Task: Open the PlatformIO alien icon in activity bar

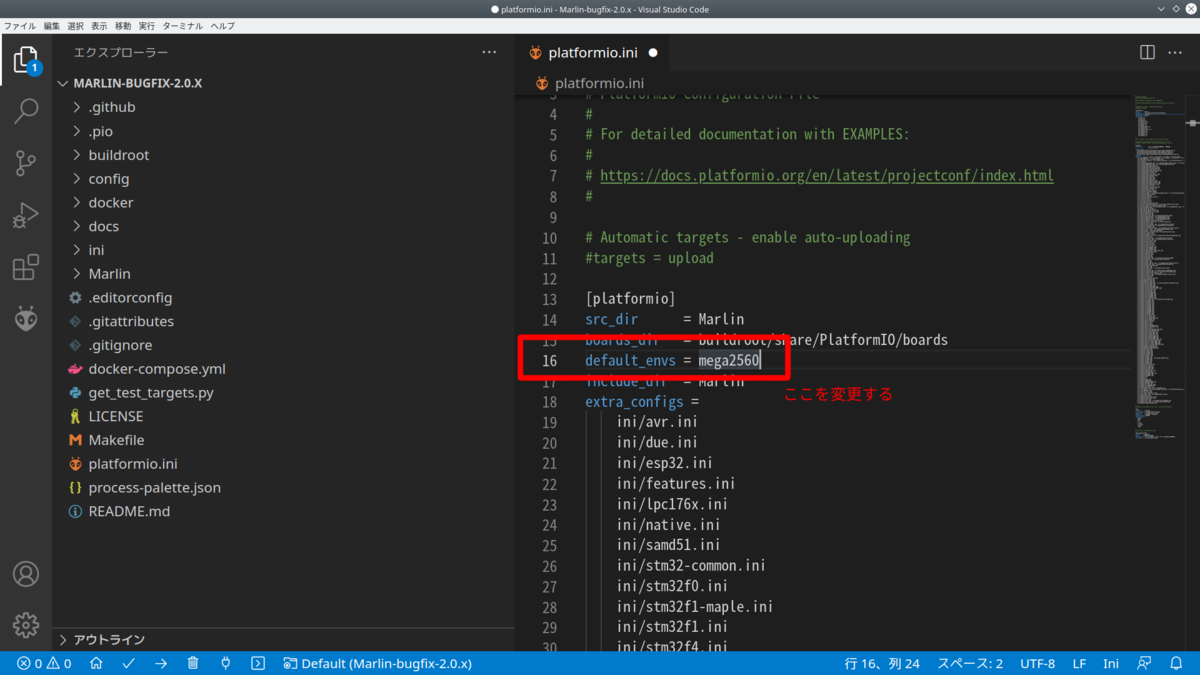Action: tap(26, 319)
